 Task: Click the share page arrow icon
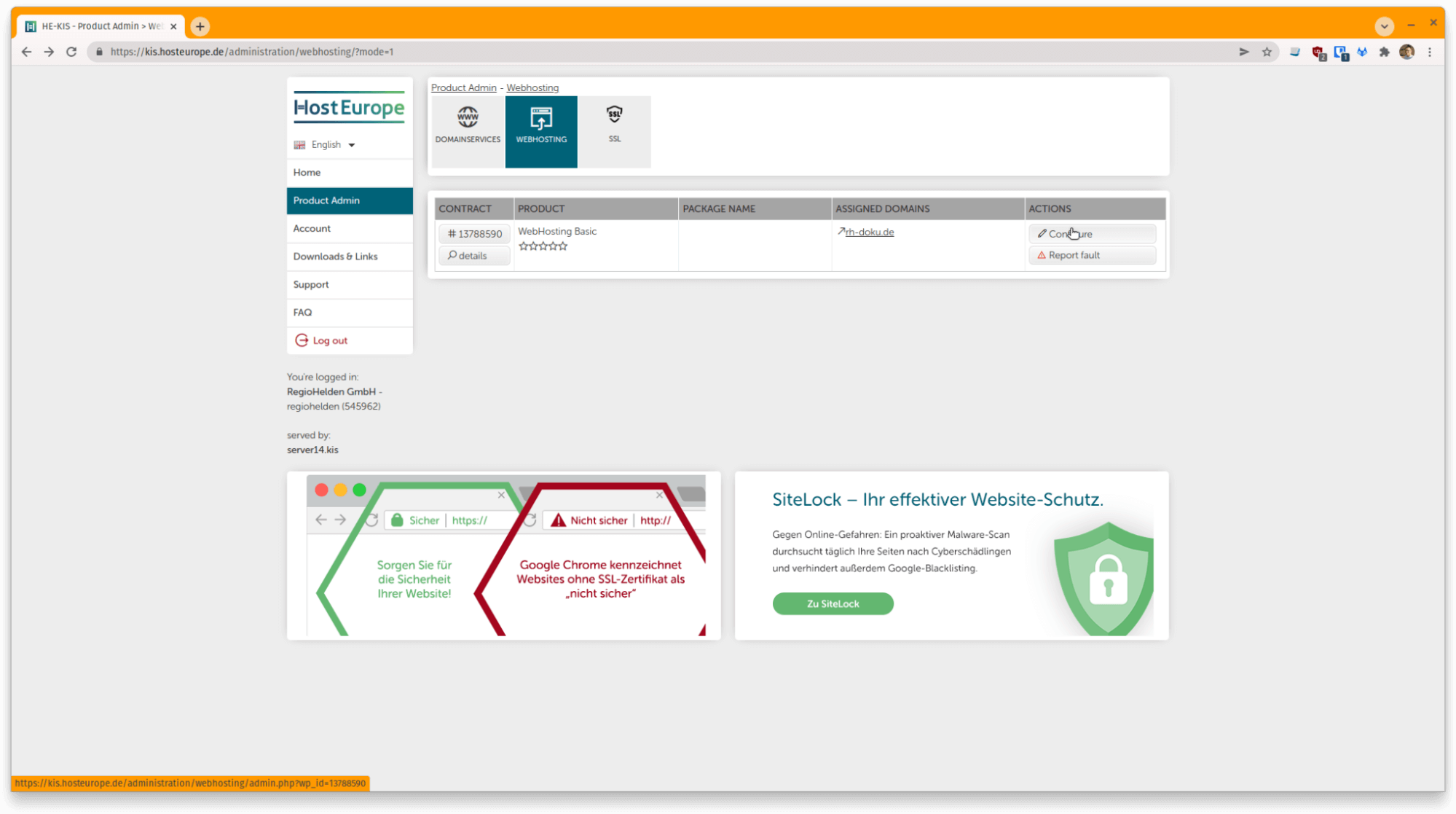click(1244, 52)
